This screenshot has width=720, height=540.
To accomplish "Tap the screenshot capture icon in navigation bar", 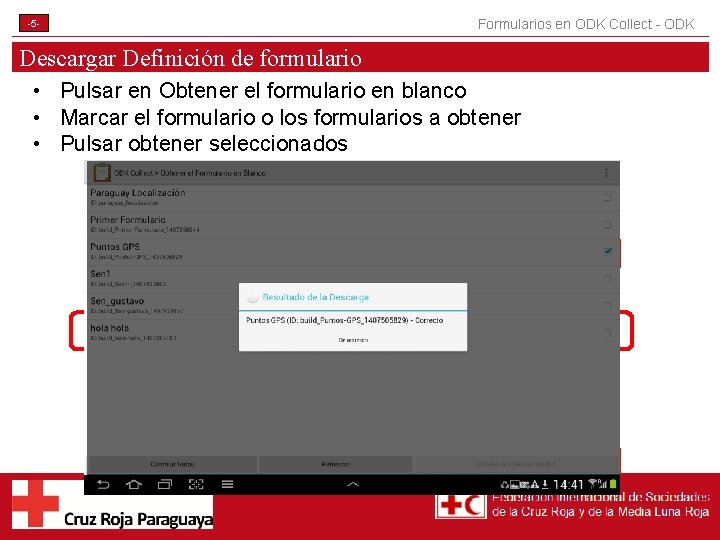I will tap(196, 484).
